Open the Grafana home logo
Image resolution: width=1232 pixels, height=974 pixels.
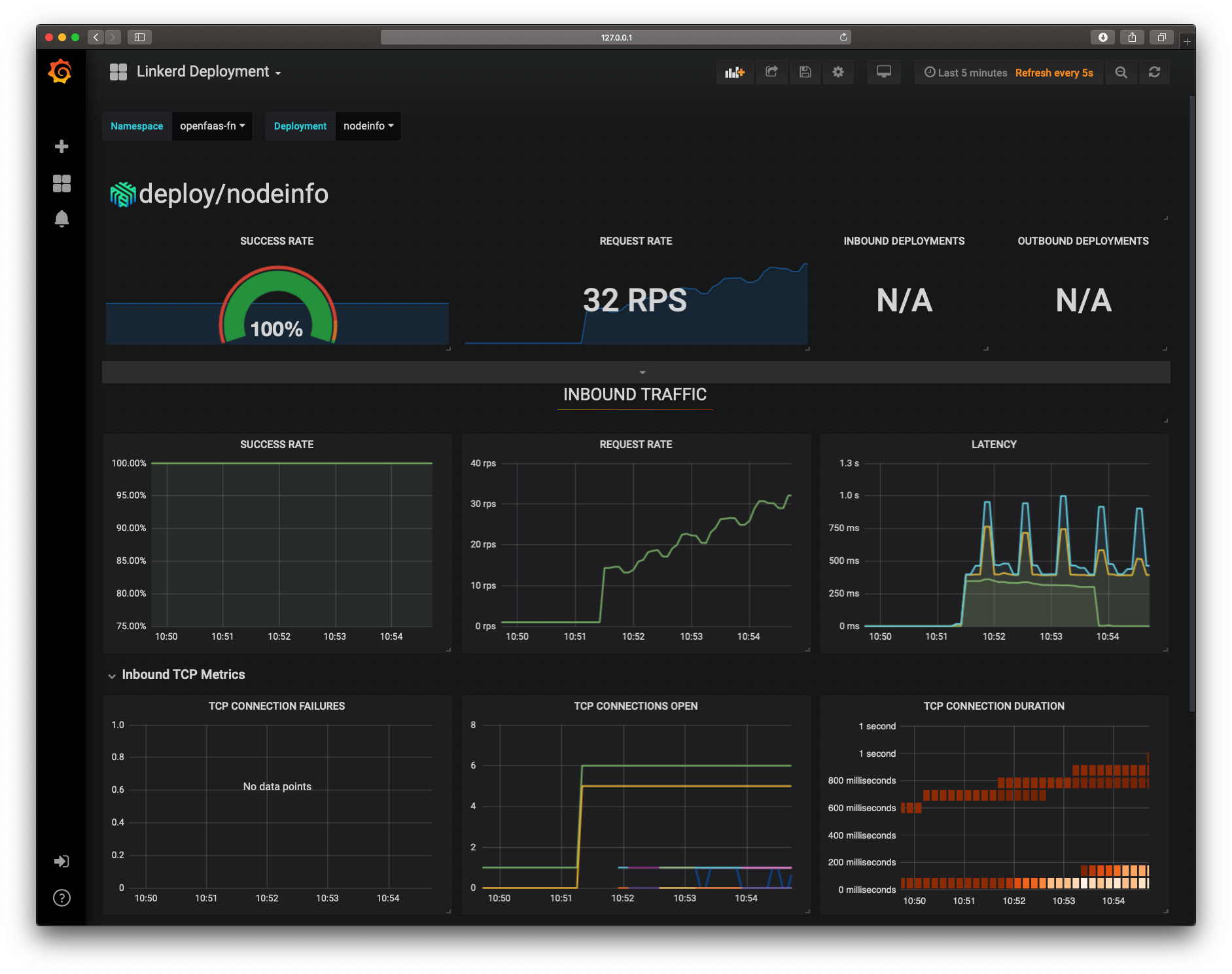(x=60, y=72)
